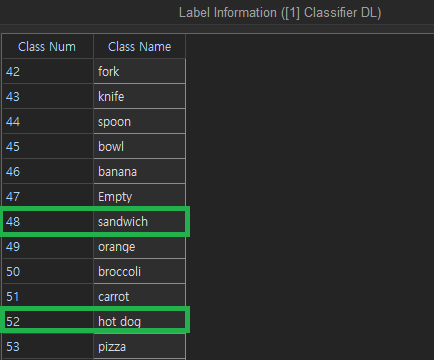Click the Empty class name cell
Viewport: 434px width, 360px height.
pyautogui.click(x=139, y=196)
